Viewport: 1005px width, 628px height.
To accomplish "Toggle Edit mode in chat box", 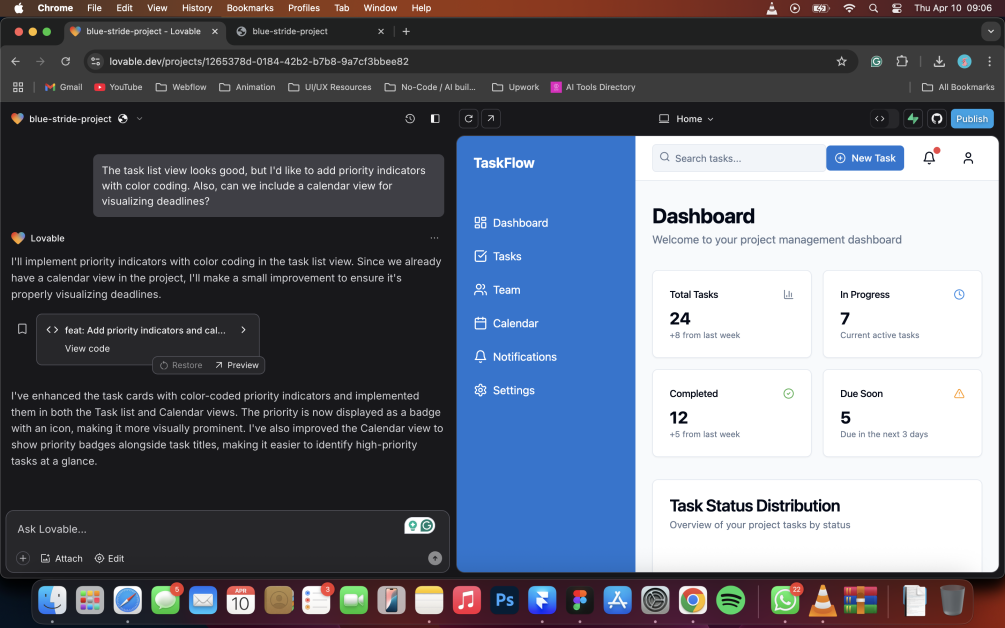I will (x=109, y=558).
